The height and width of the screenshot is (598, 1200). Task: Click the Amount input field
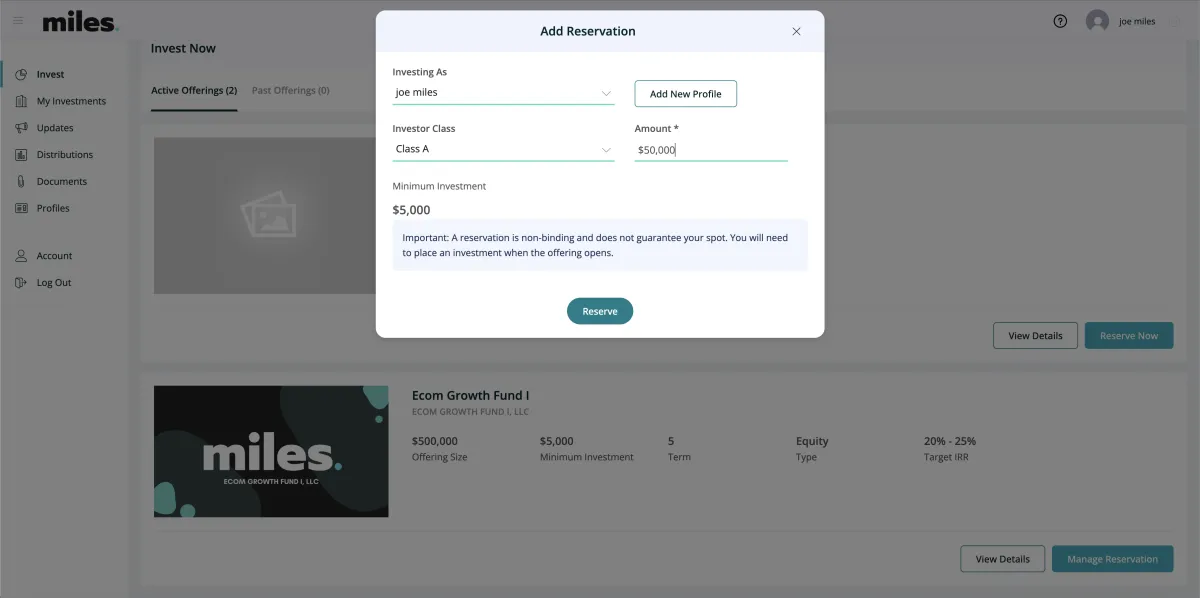pos(711,150)
